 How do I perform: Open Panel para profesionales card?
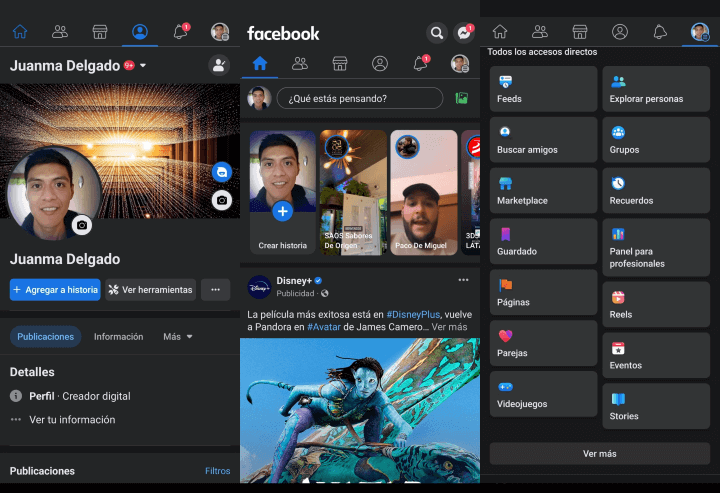pos(656,247)
